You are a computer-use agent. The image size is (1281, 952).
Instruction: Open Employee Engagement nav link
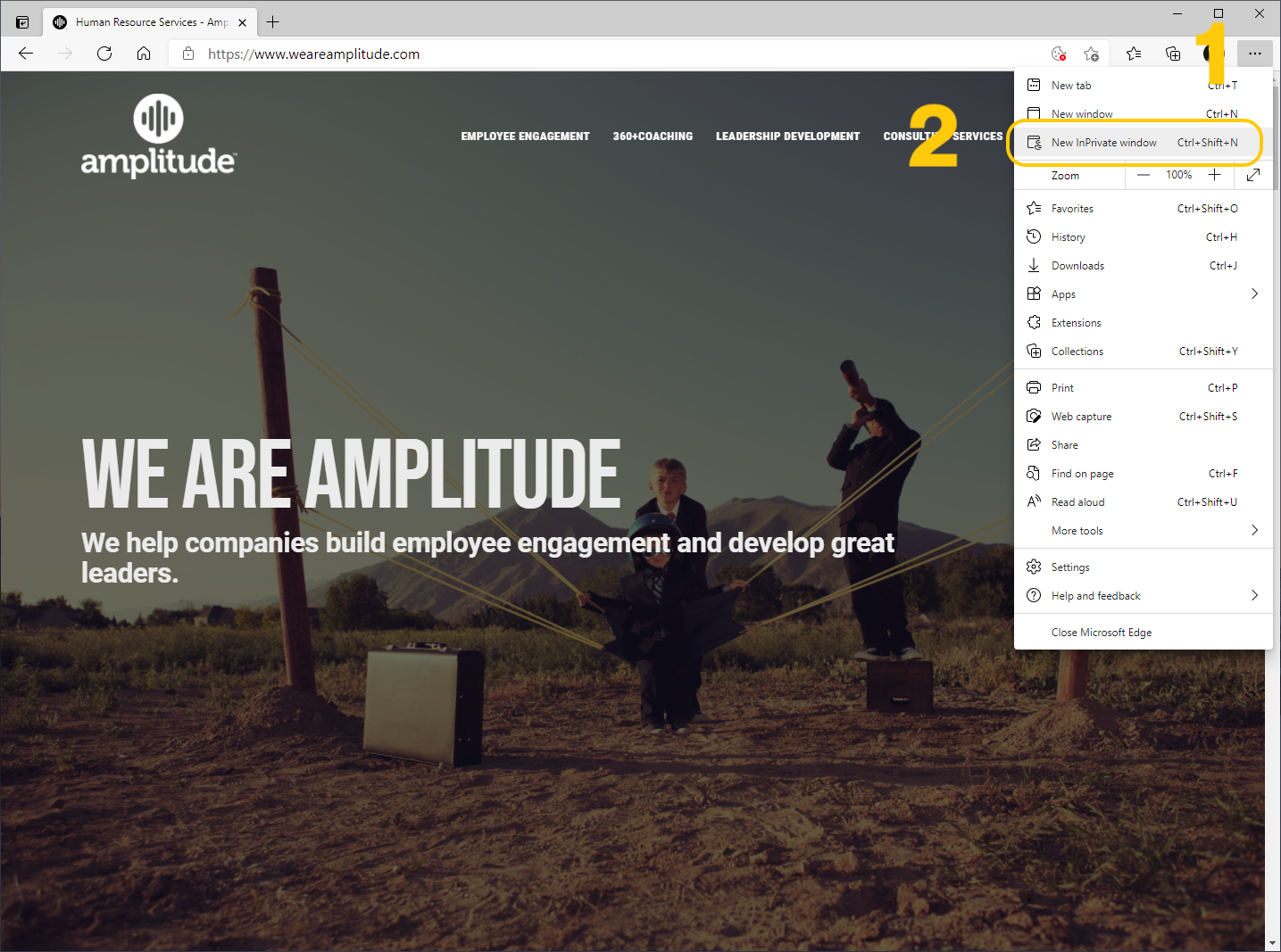tap(525, 137)
